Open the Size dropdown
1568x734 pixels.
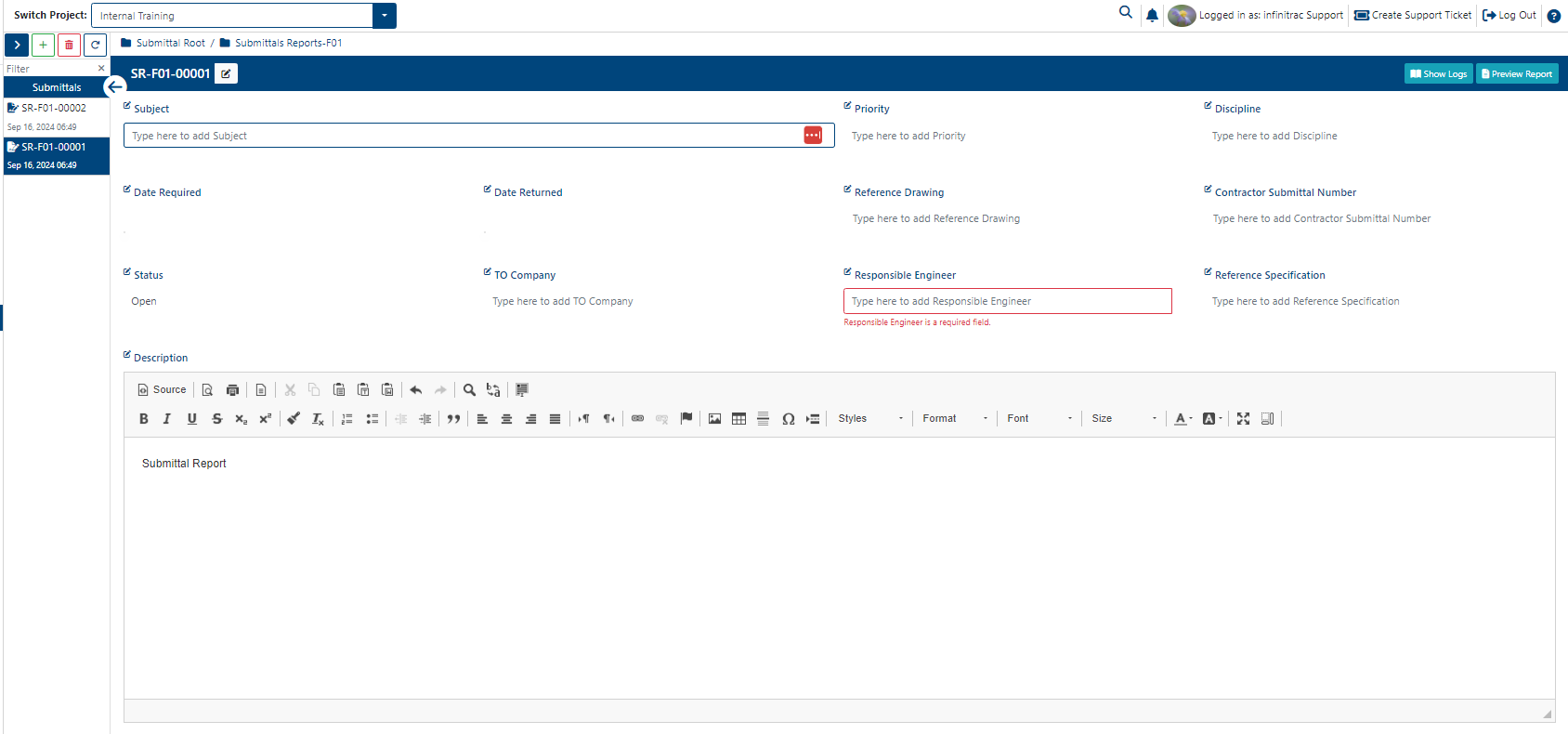click(x=1124, y=419)
